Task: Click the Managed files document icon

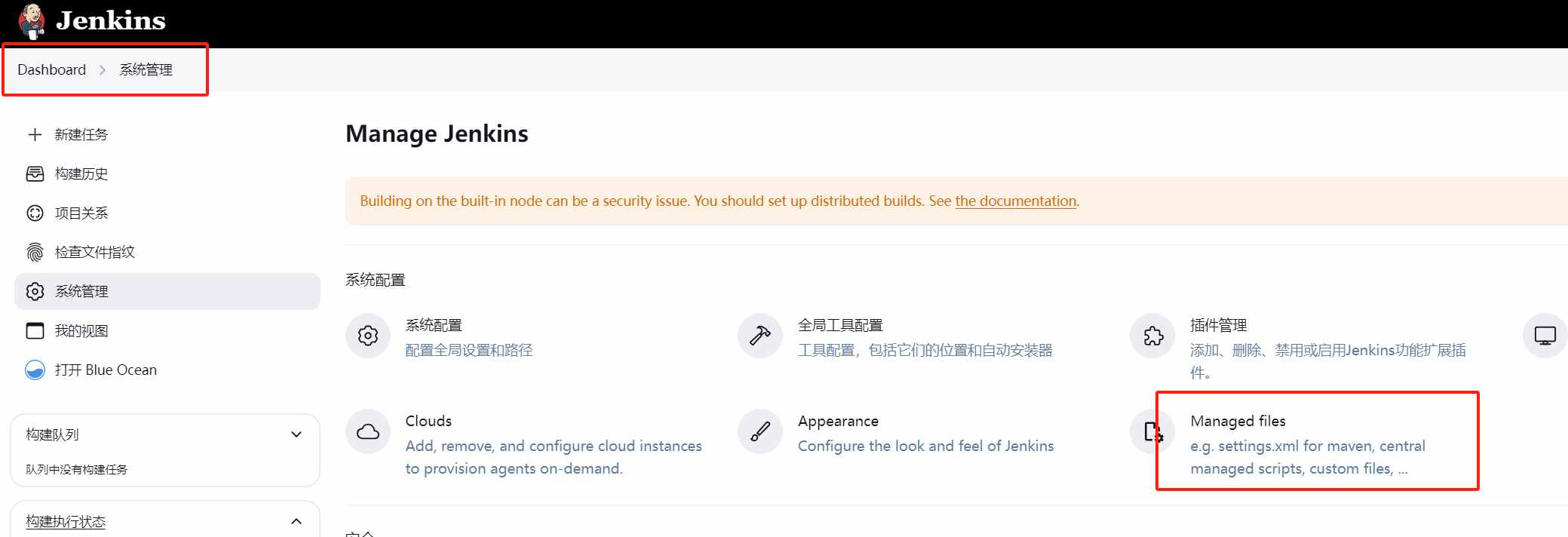Action: 1152,431
